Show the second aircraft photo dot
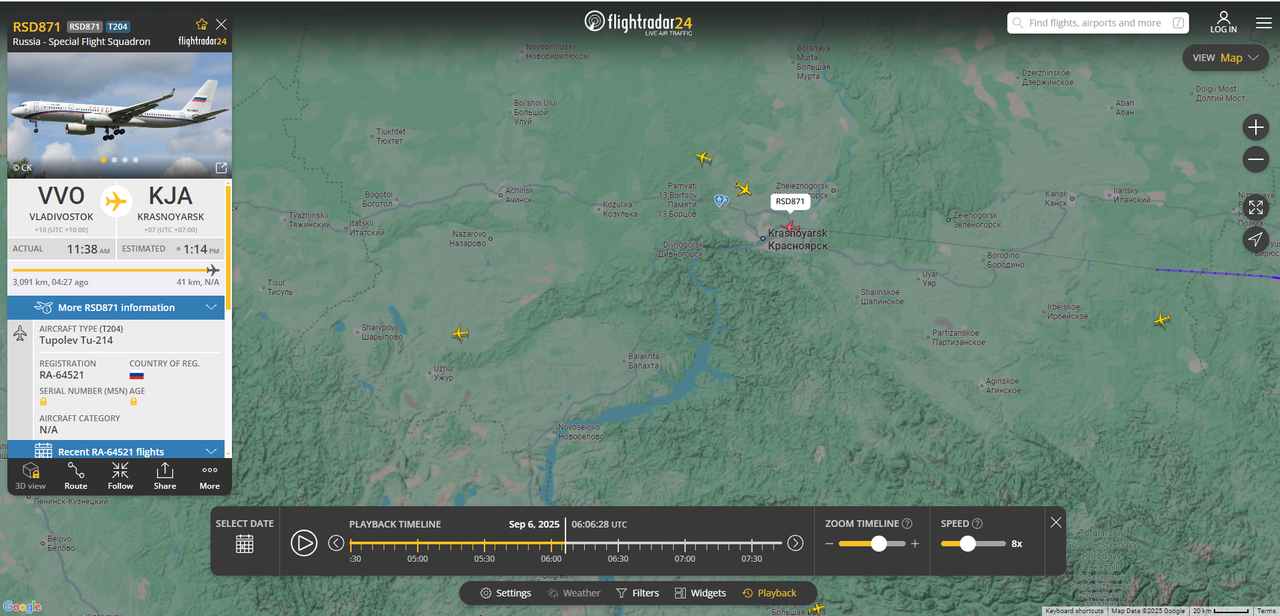 click(x=114, y=160)
